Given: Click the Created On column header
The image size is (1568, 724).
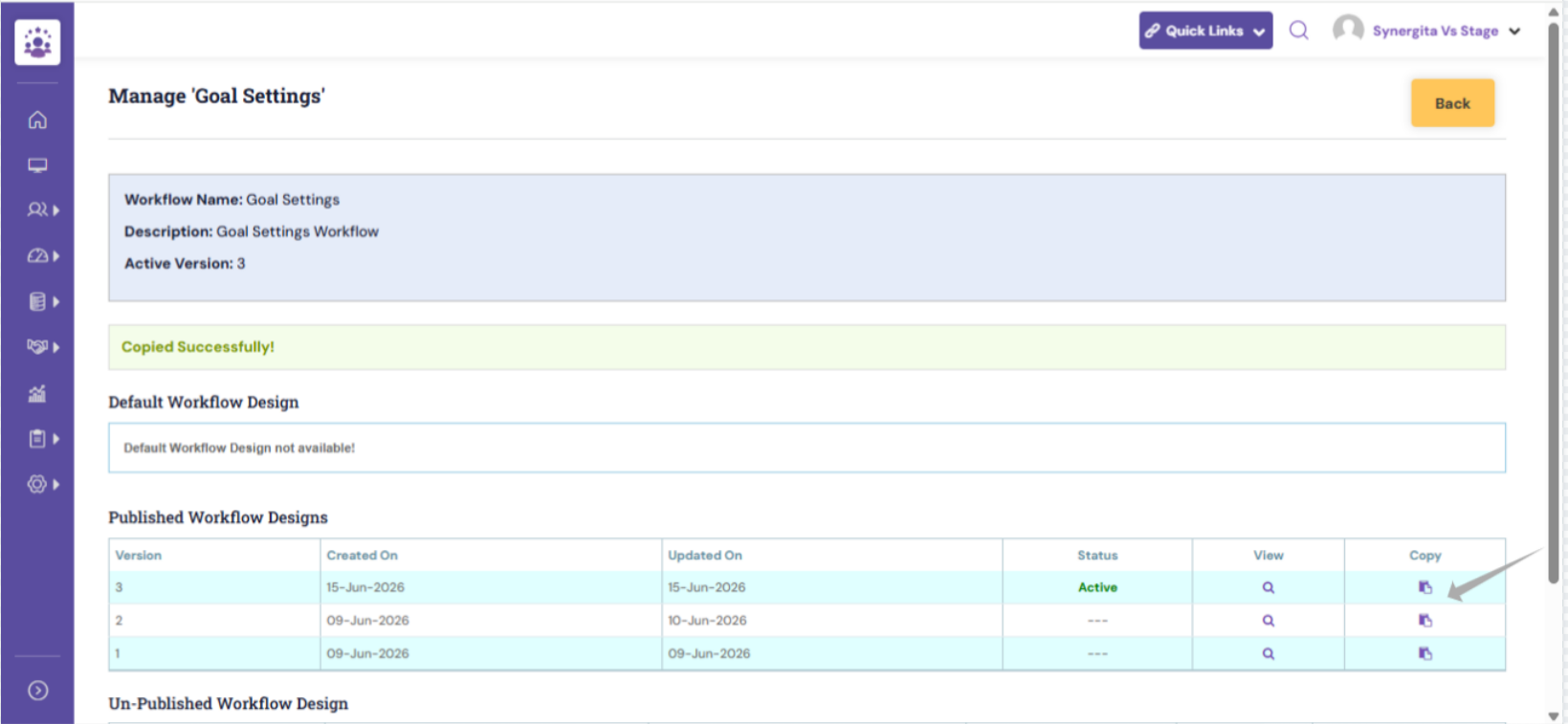Looking at the screenshot, I should pos(362,556).
